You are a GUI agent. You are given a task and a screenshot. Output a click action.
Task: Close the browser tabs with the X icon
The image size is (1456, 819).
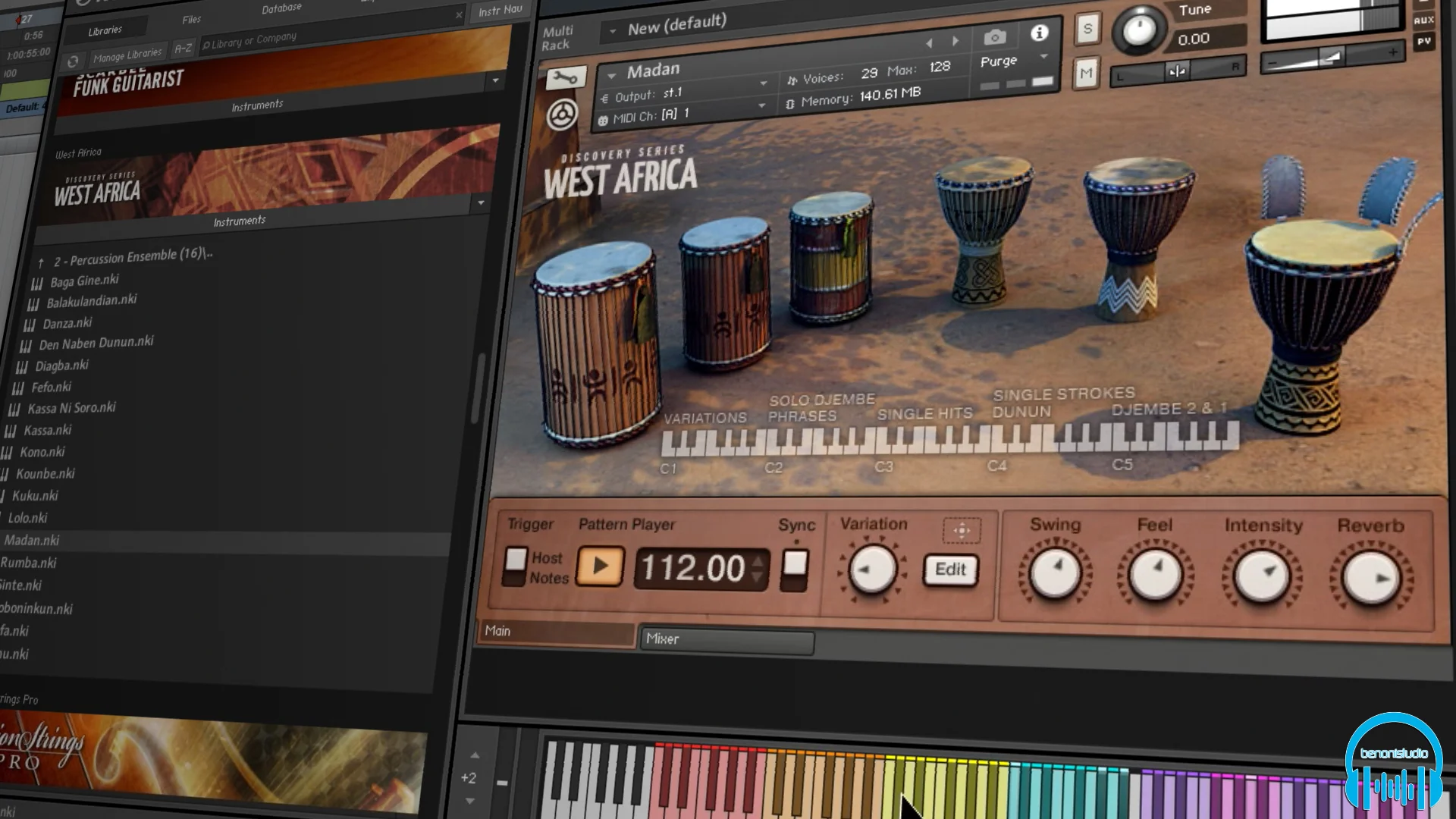[x=459, y=14]
